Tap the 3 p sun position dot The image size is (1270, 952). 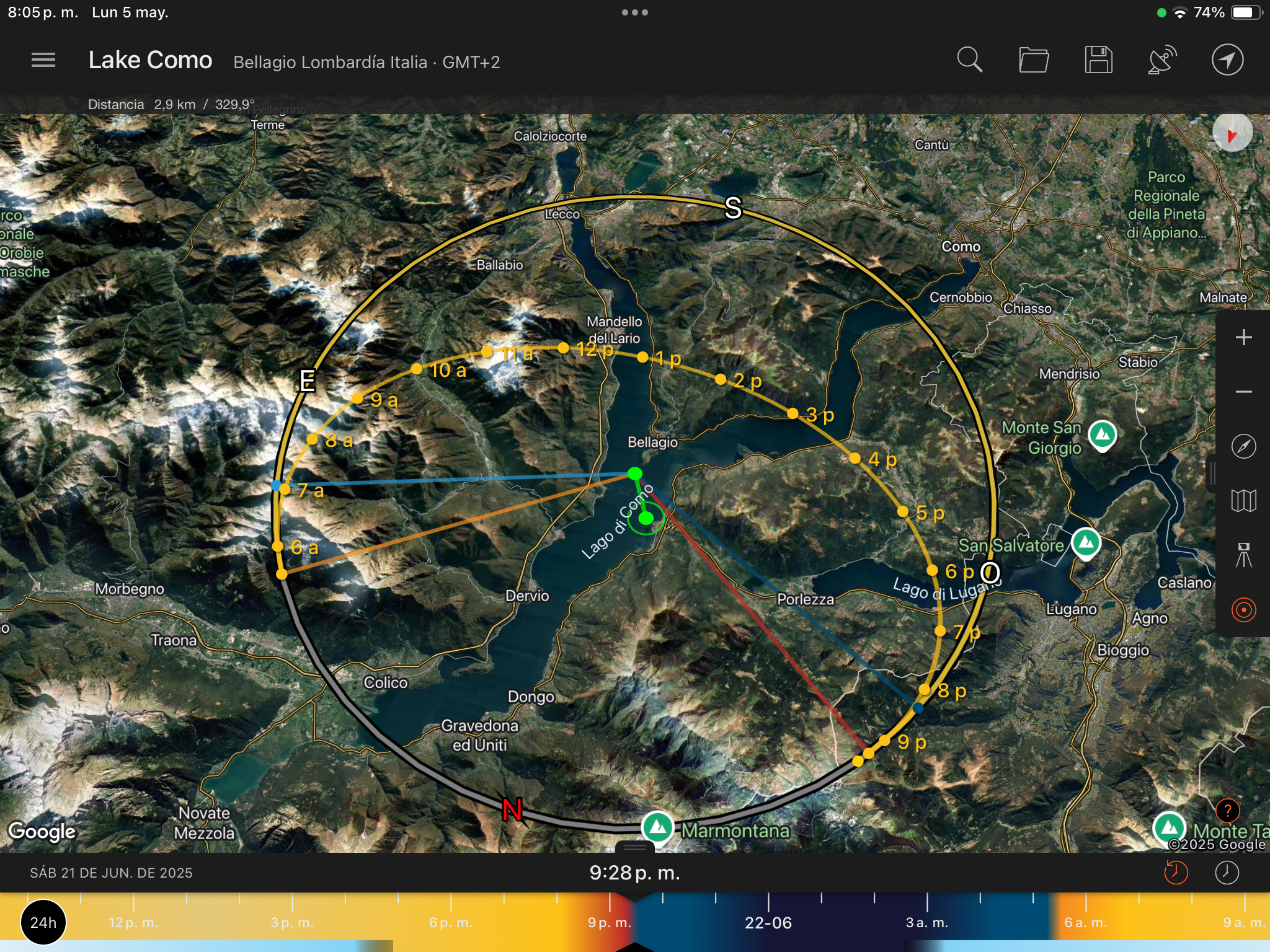pyautogui.click(x=793, y=413)
